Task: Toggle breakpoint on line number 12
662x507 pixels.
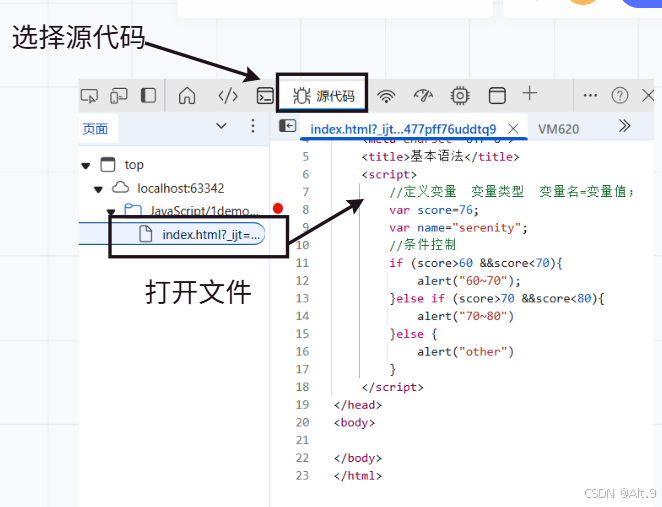Action: pos(302,281)
